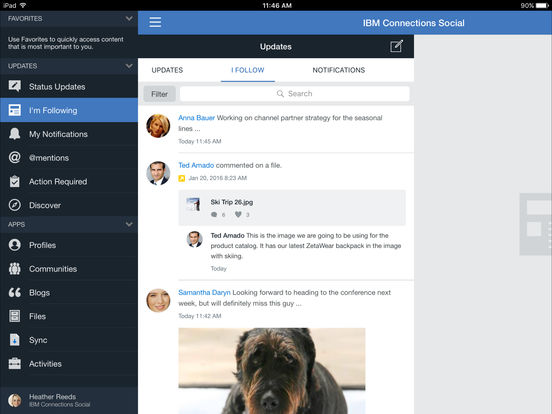The height and width of the screenshot is (414, 552).
Task: Click the "Jan 20, 2016 8:23 AM" date
Action: (x=218, y=178)
